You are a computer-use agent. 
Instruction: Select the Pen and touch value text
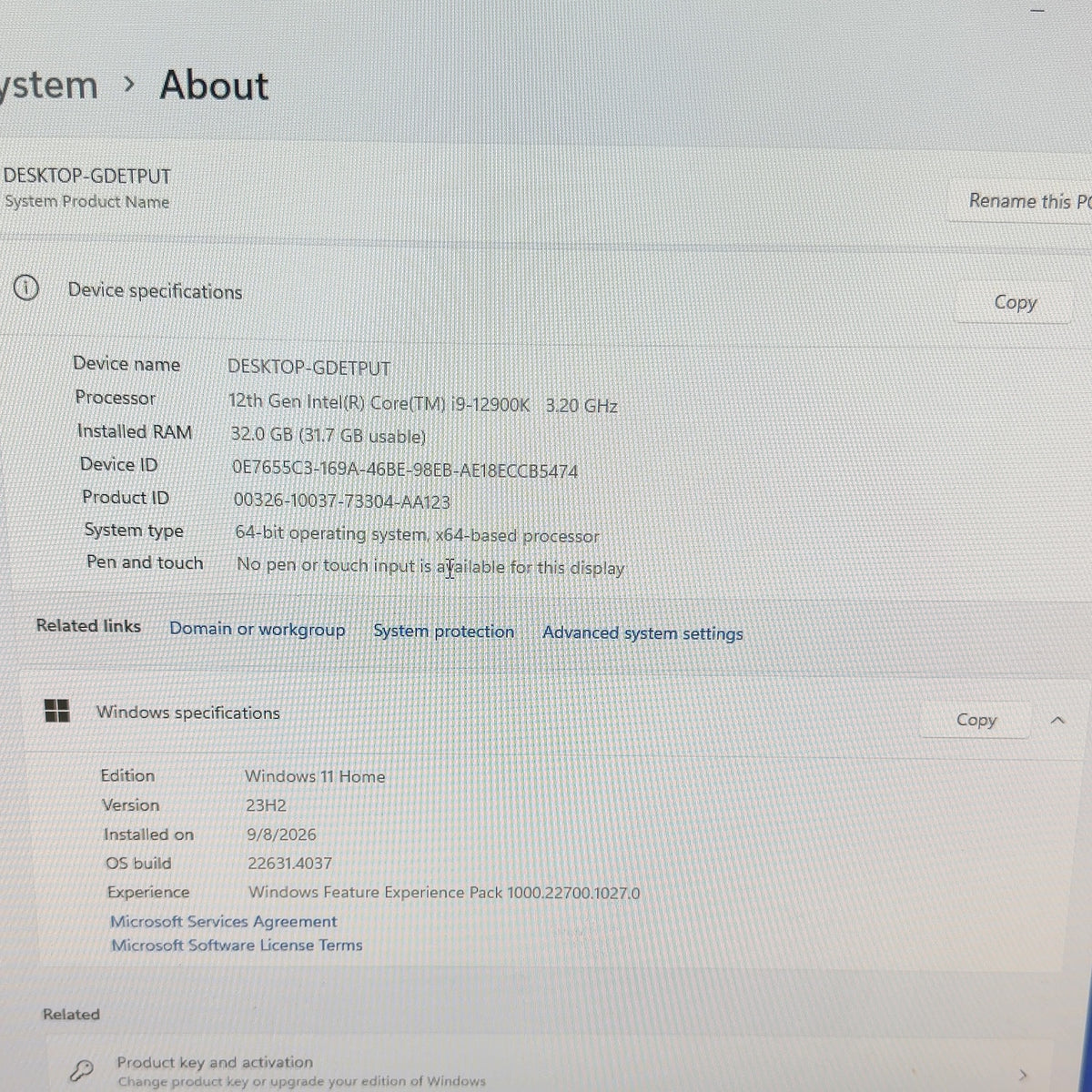tap(430, 566)
